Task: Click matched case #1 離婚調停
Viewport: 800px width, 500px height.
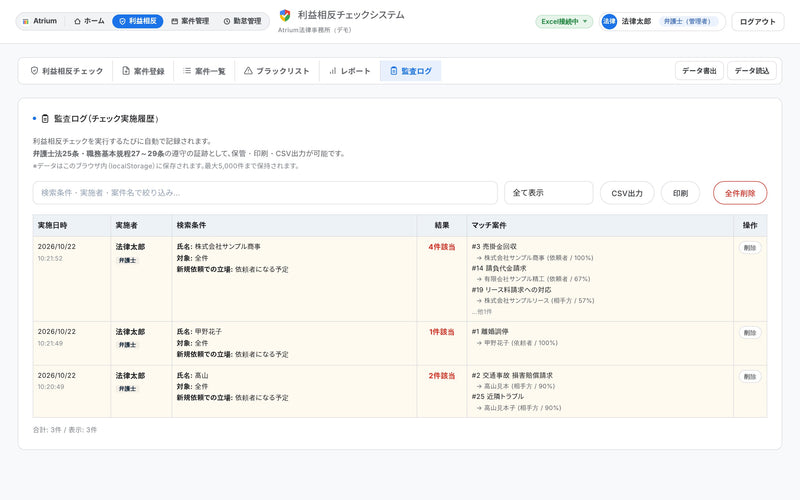Action: point(490,332)
